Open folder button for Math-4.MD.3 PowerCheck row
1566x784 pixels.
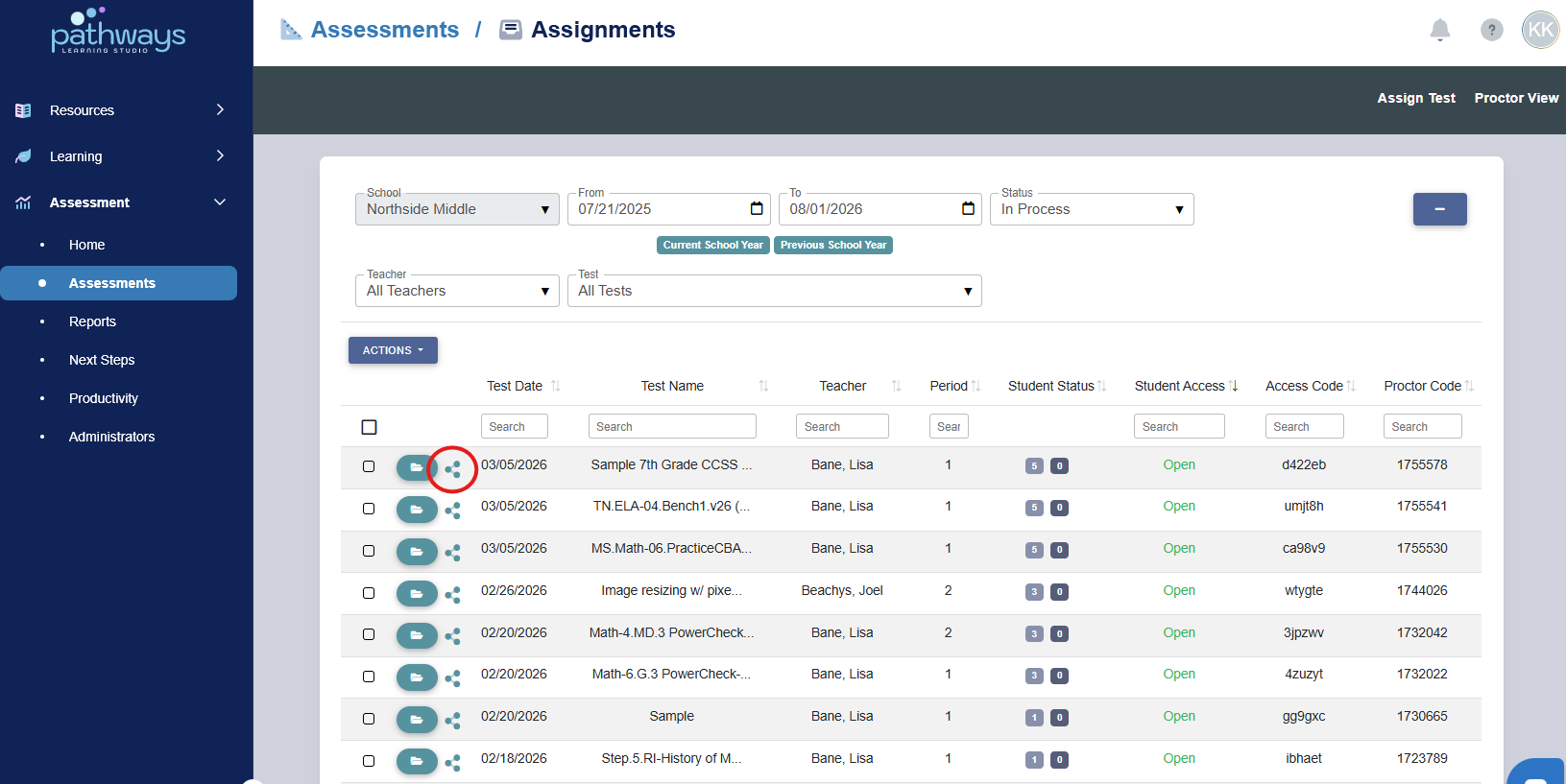pyautogui.click(x=417, y=635)
